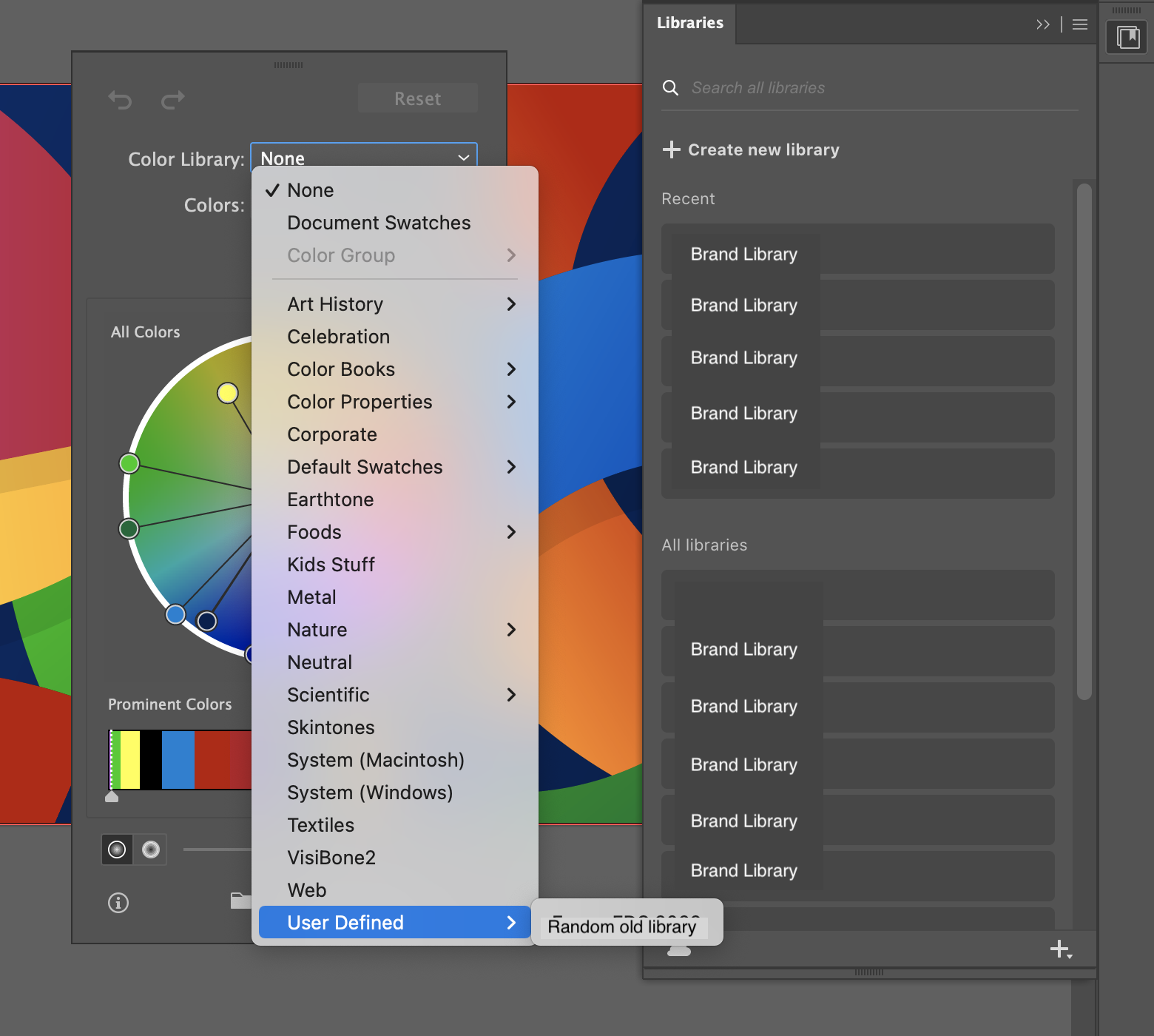Click the plus icon at Libraries panel bottom
The image size is (1154, 1036).
point(1061,949)
